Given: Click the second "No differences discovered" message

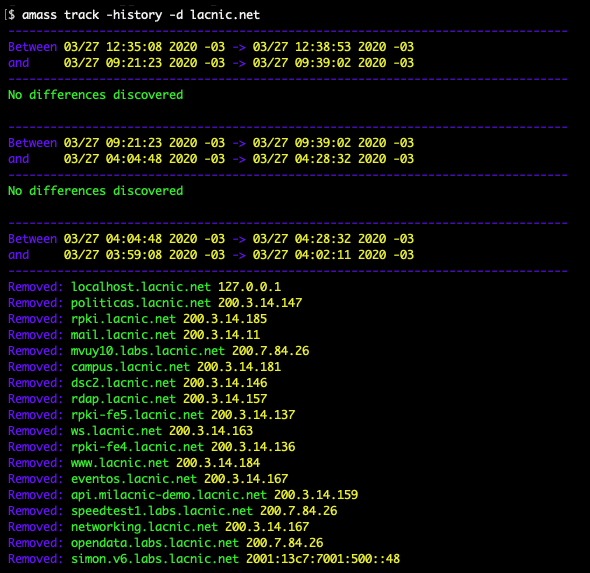Looking at the screenshot, I should point(96,191).
